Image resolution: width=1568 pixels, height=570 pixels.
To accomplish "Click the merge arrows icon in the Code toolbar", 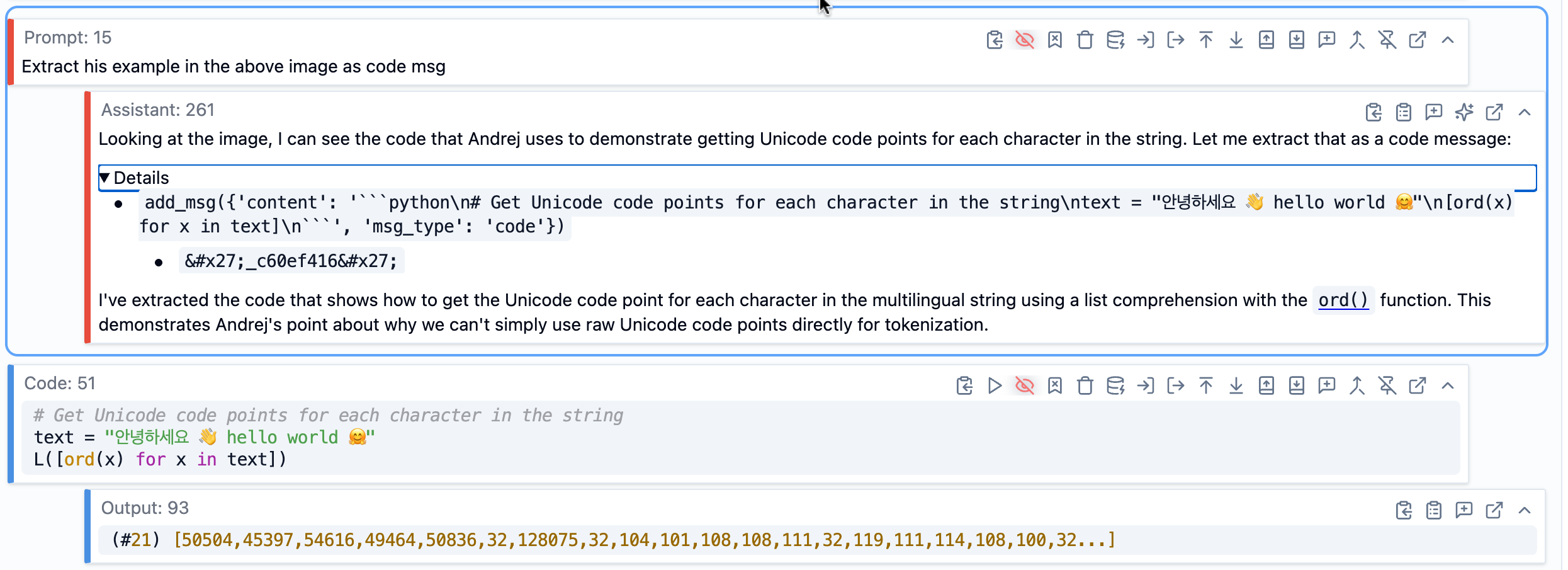I will [1356, 385].
